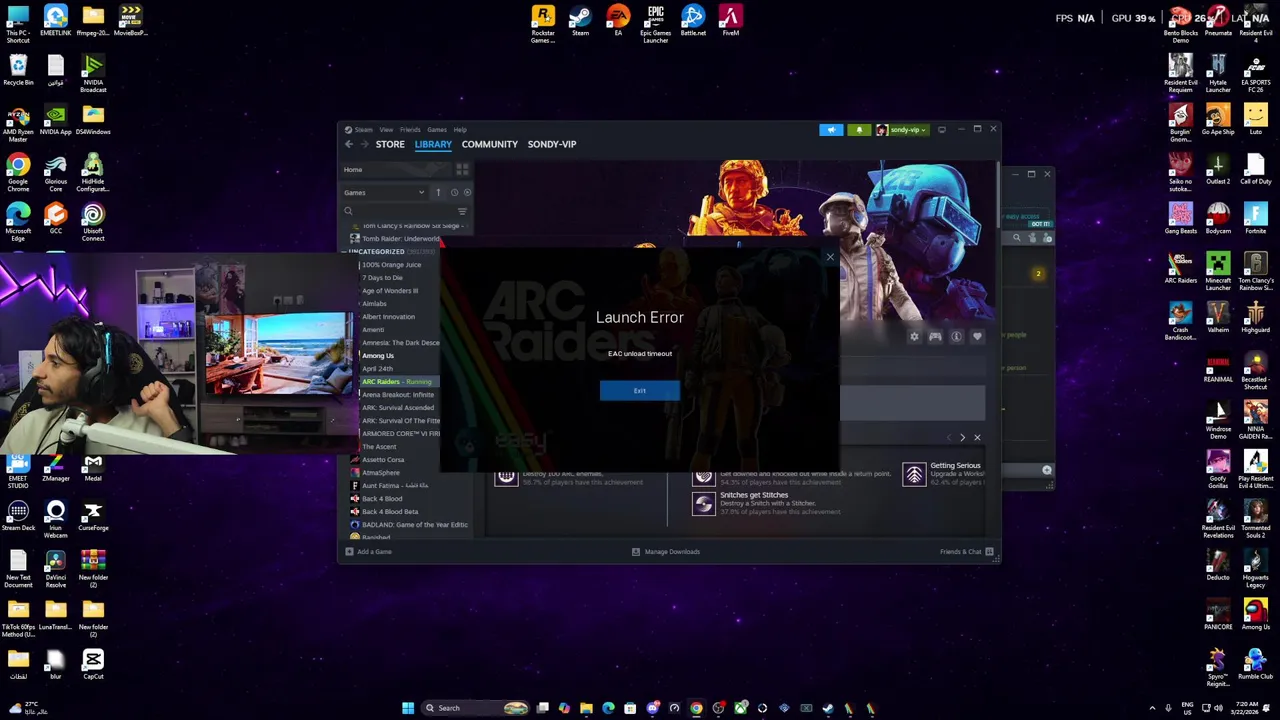Open Steam from the taskbar

click(827, 708)
